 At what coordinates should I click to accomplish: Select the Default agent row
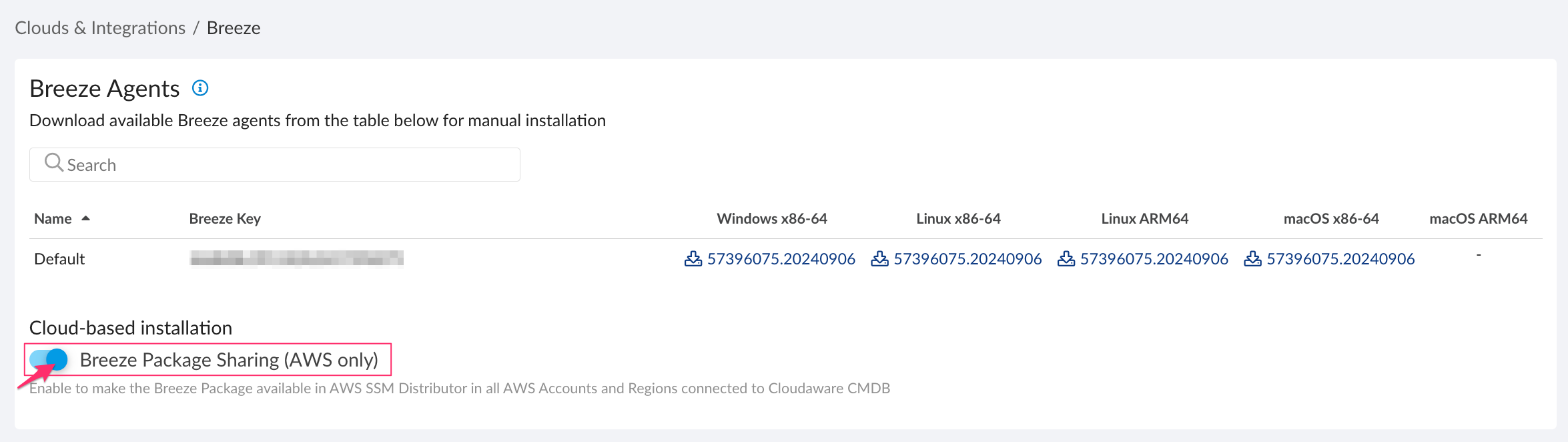[59, 258]
